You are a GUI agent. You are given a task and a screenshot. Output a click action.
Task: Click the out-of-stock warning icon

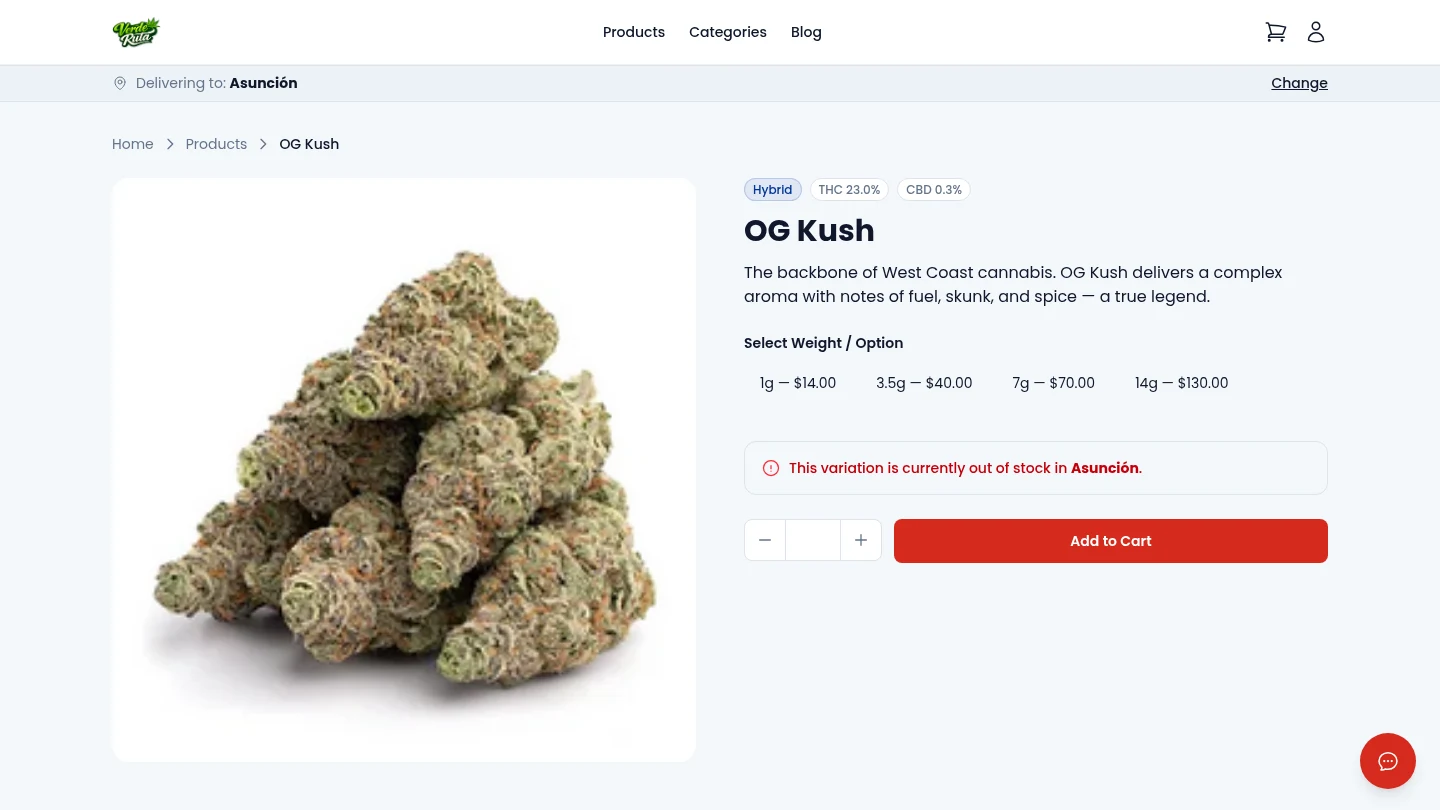771,468
